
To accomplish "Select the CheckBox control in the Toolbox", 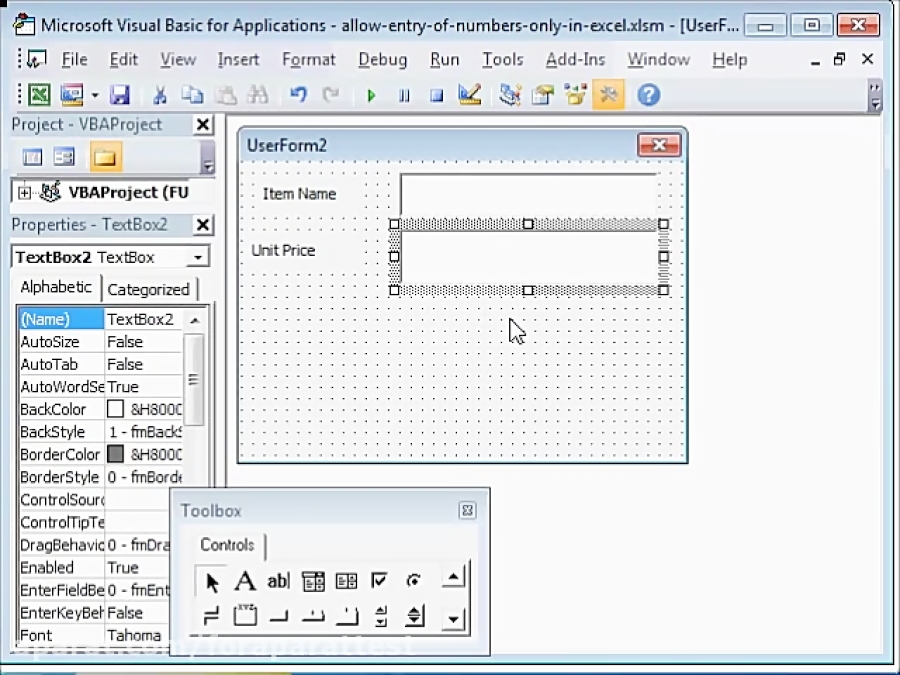I will pos(381,580).
